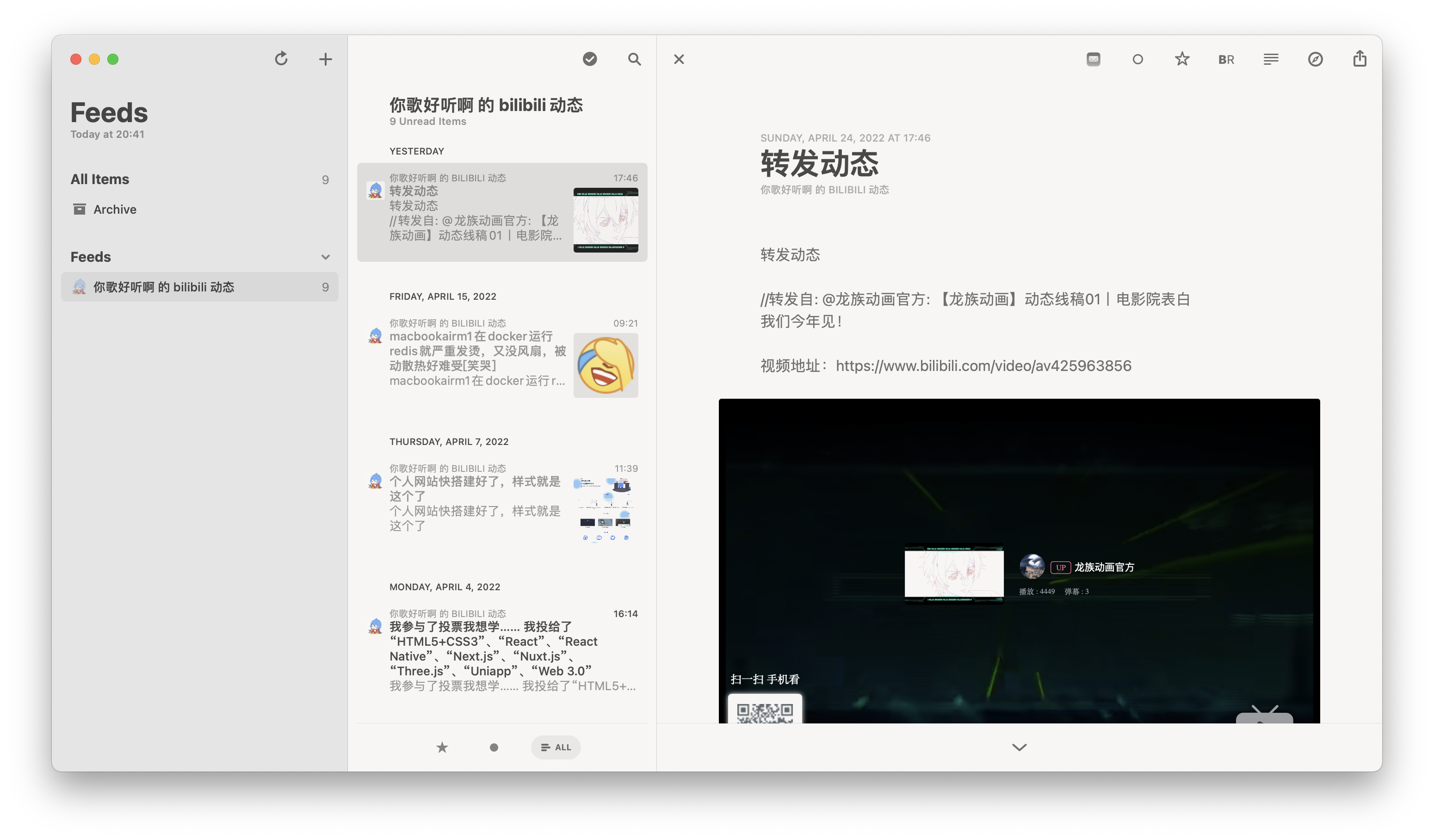The image size is (1434, 840).
Task: Switch to reader text view
Action: [x=1271, y=59]
